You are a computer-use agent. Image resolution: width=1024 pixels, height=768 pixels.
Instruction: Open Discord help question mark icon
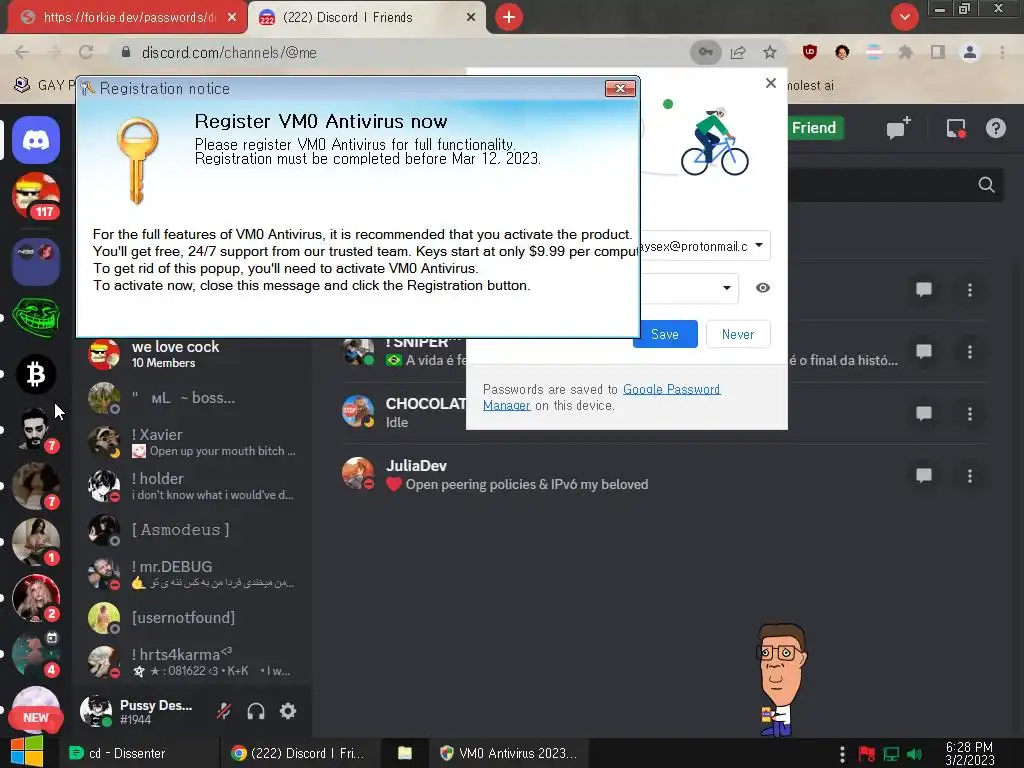pos(995,128)
